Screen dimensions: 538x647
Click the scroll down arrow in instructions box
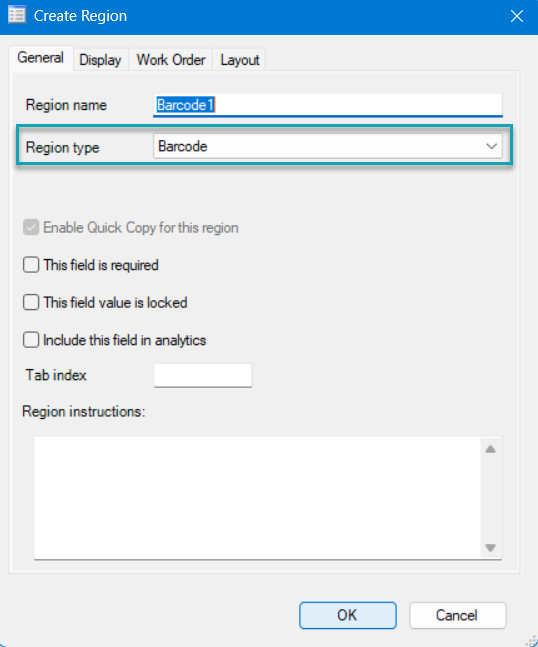pos(490,548)
